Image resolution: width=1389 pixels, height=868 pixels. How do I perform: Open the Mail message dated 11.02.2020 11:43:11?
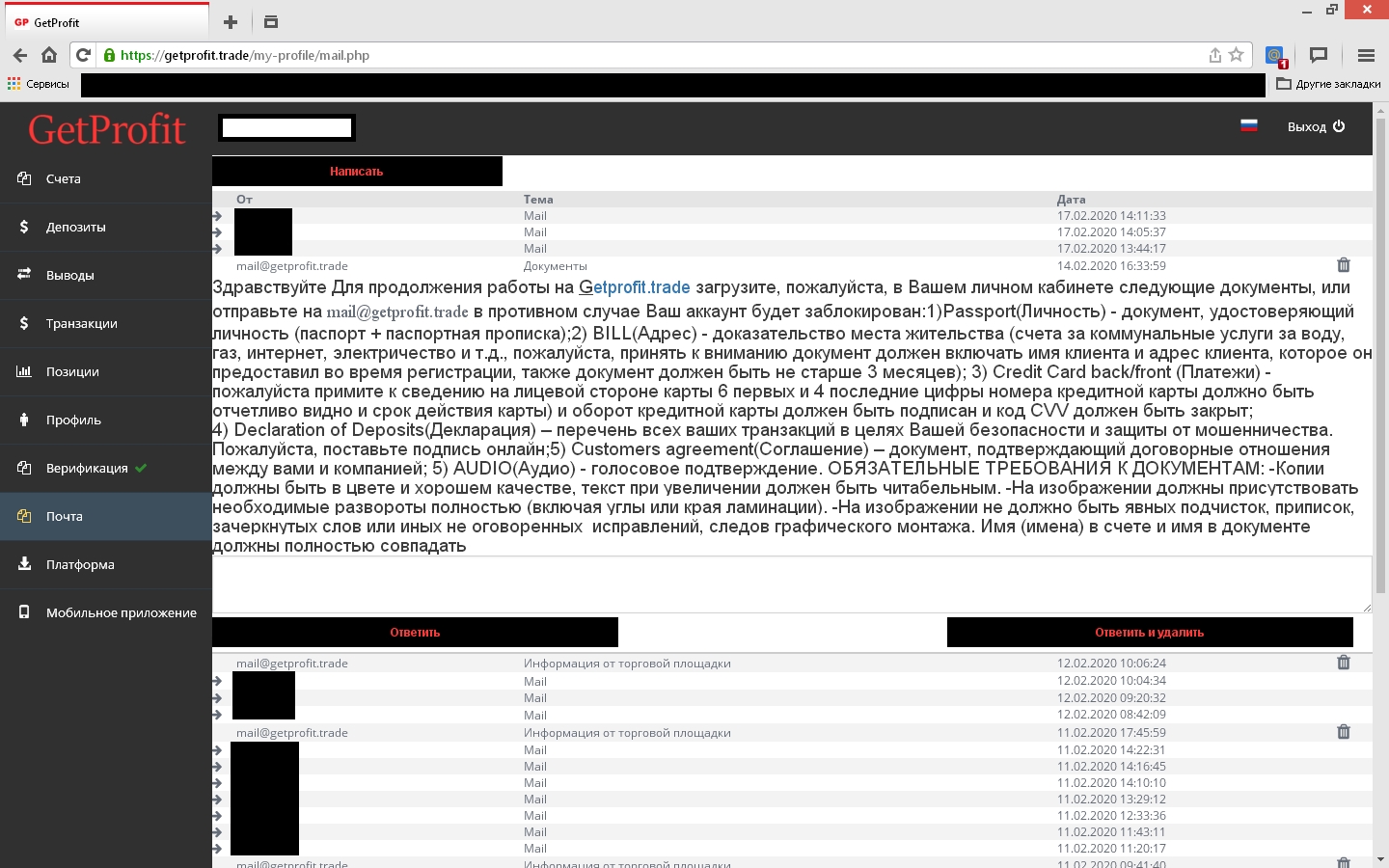[x=792, y=832]
